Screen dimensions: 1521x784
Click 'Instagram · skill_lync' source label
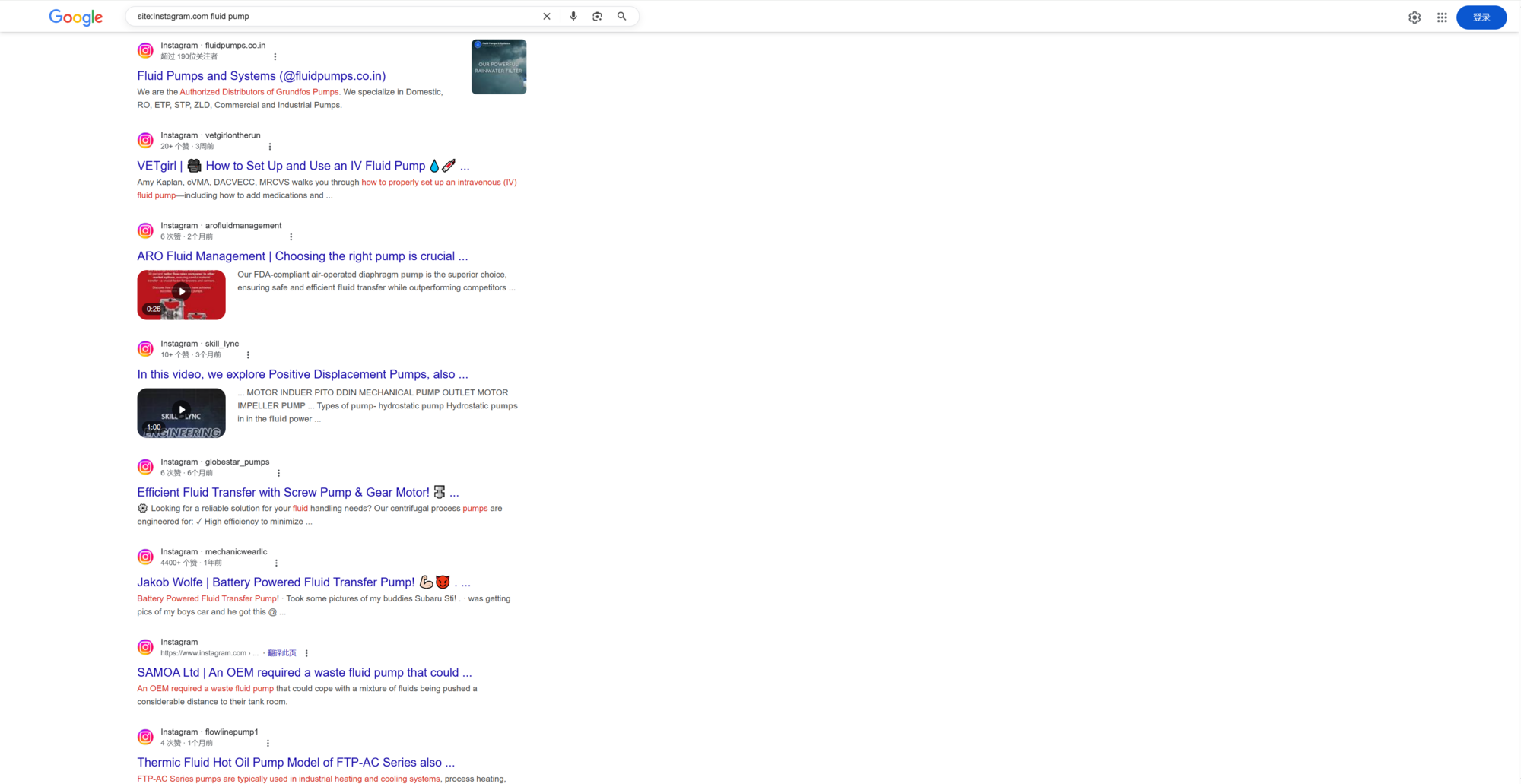(200, 344)
